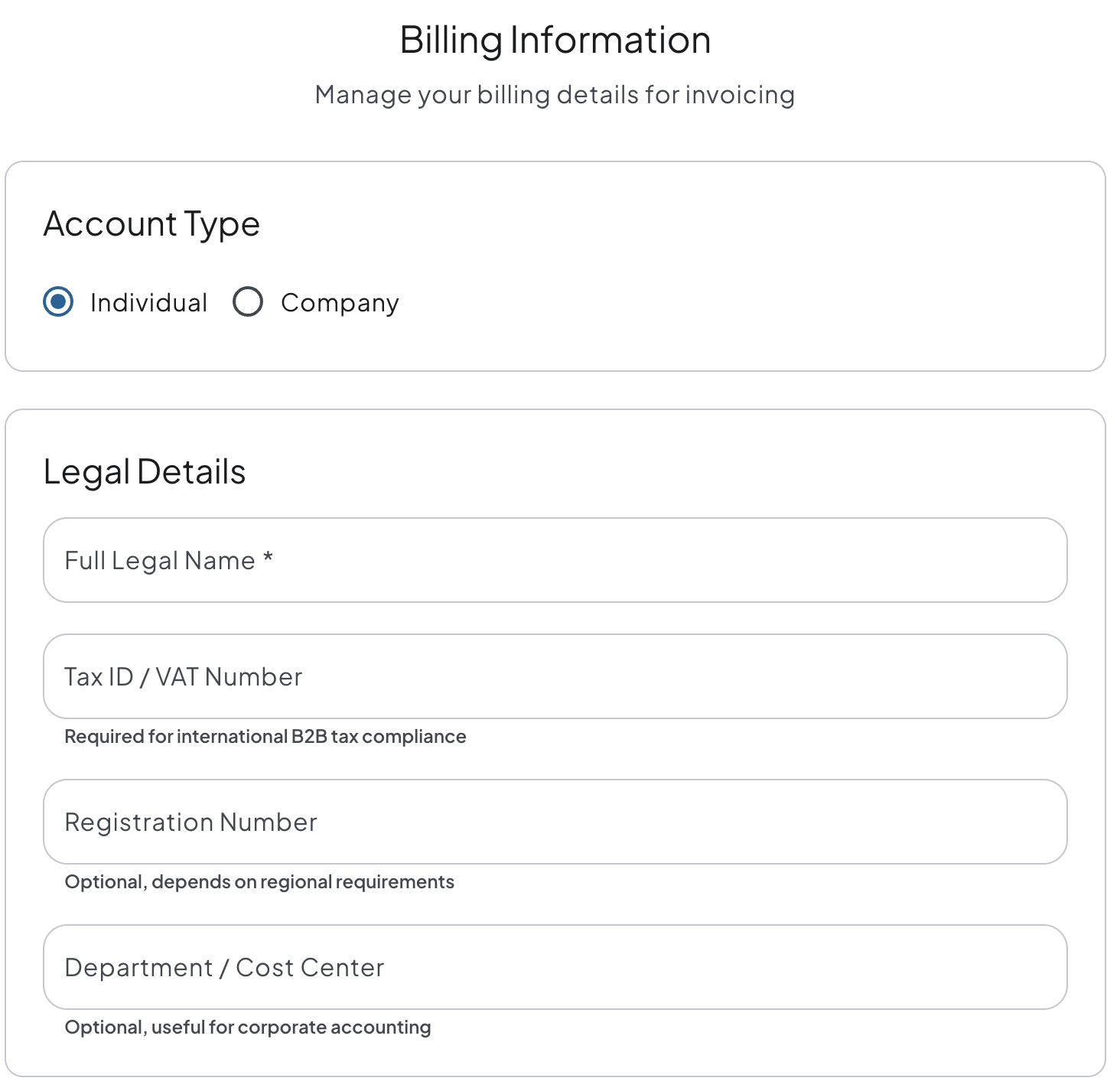The image size is (1120, 1091).
Task: Focus the Tax ID / VAT Number input
Action: [x=612, y=676]
